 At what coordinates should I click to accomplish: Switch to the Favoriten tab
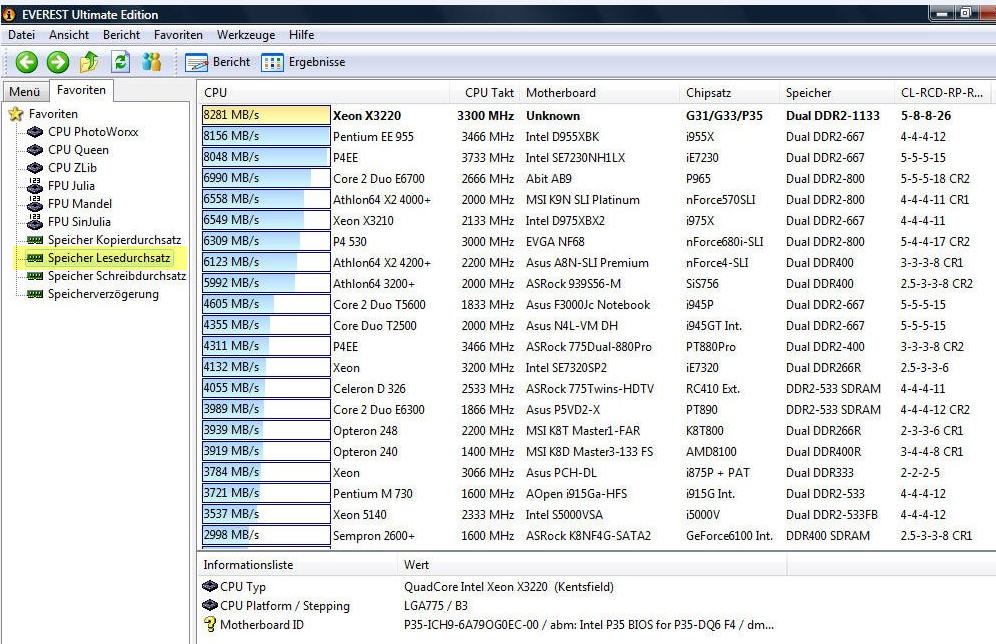pos(81,90)
